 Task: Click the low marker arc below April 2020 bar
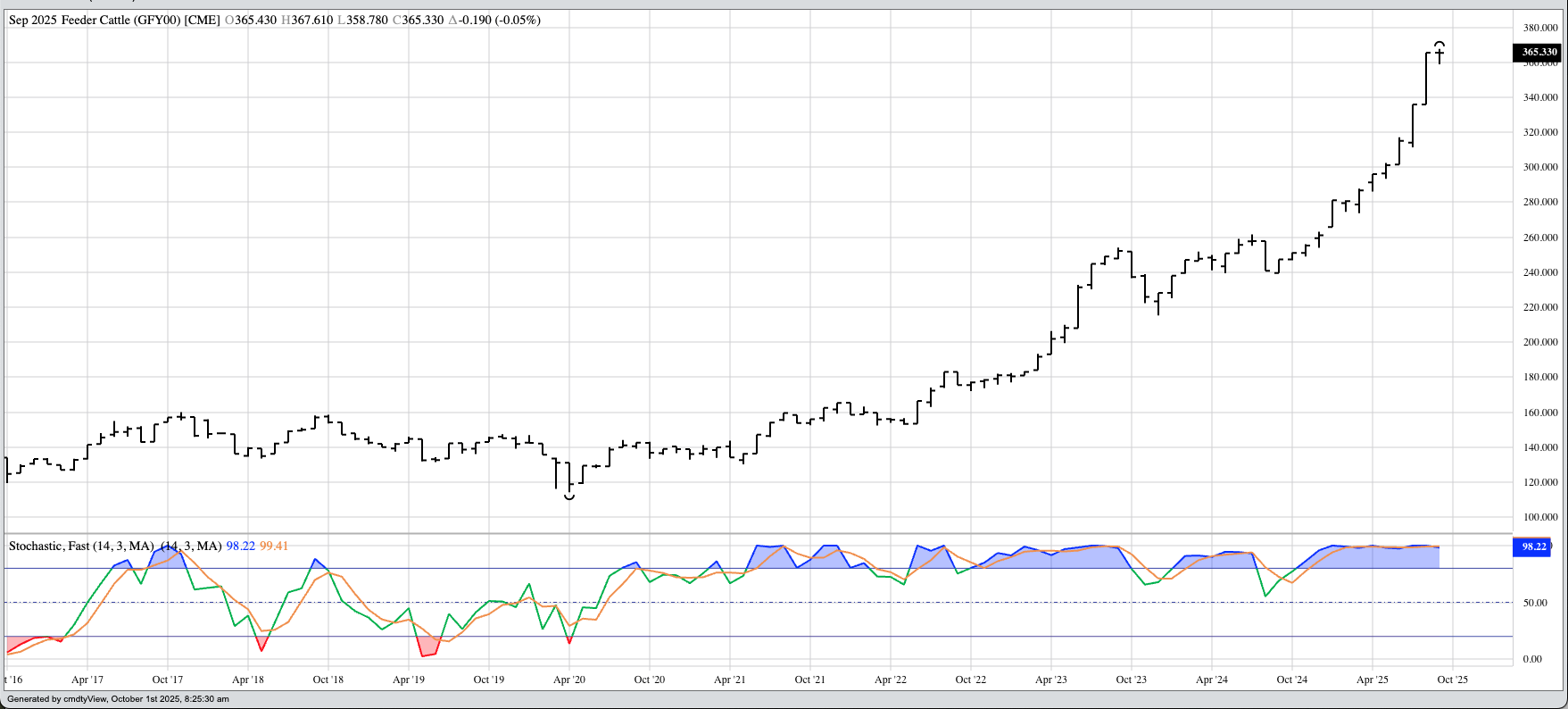point(569,496)
